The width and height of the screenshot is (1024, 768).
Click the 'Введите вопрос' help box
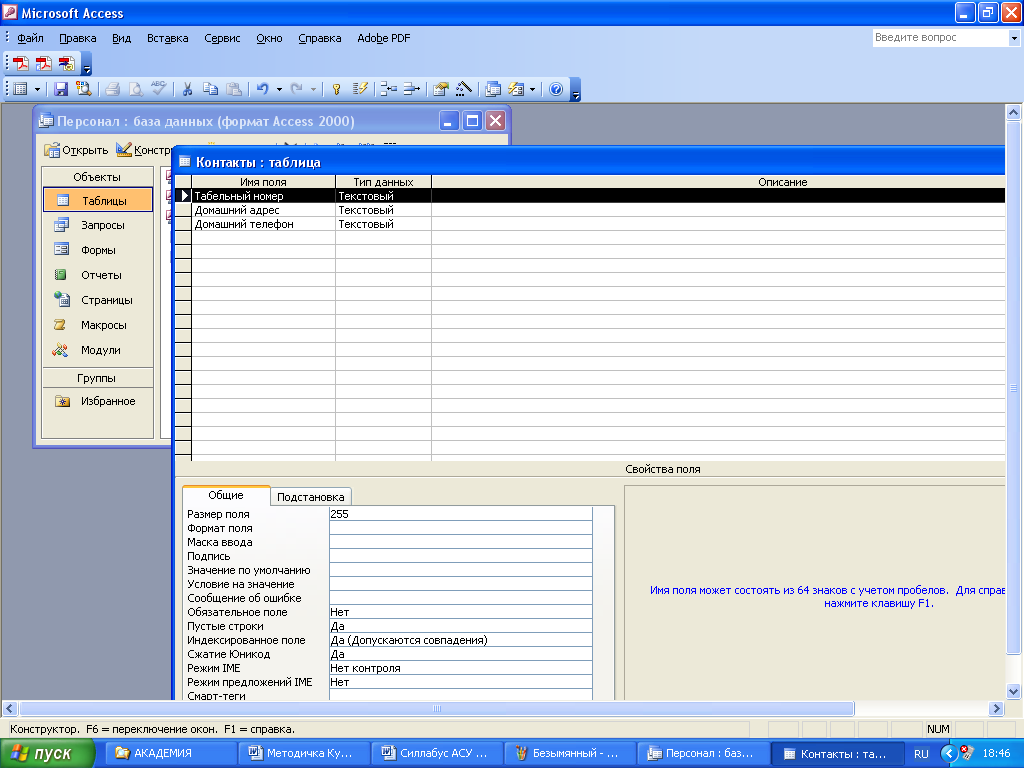point(940,37)
